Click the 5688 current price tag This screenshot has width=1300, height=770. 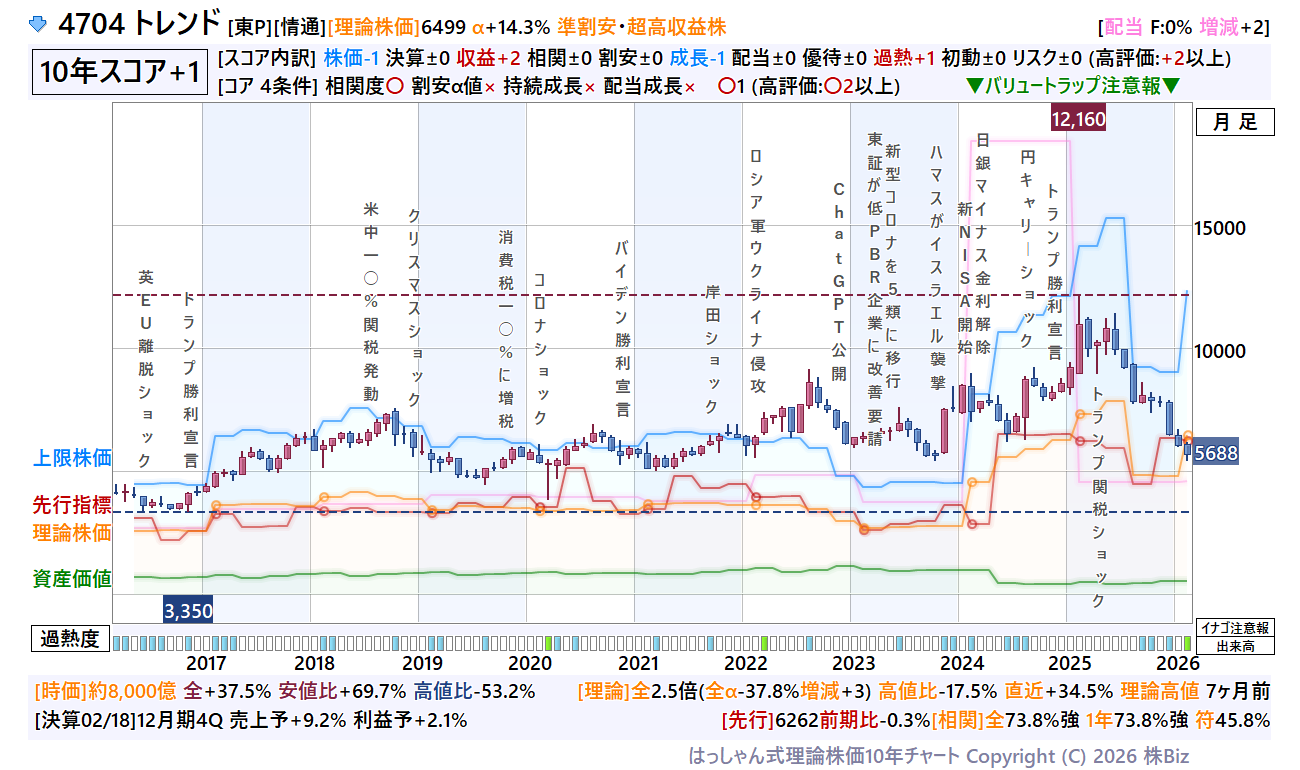pos(1216,454)
